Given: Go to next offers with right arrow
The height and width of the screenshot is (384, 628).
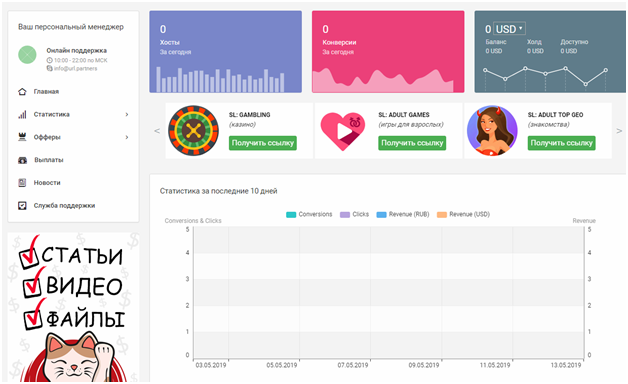Looking at the screenshot, I should (x=619, y=131).
